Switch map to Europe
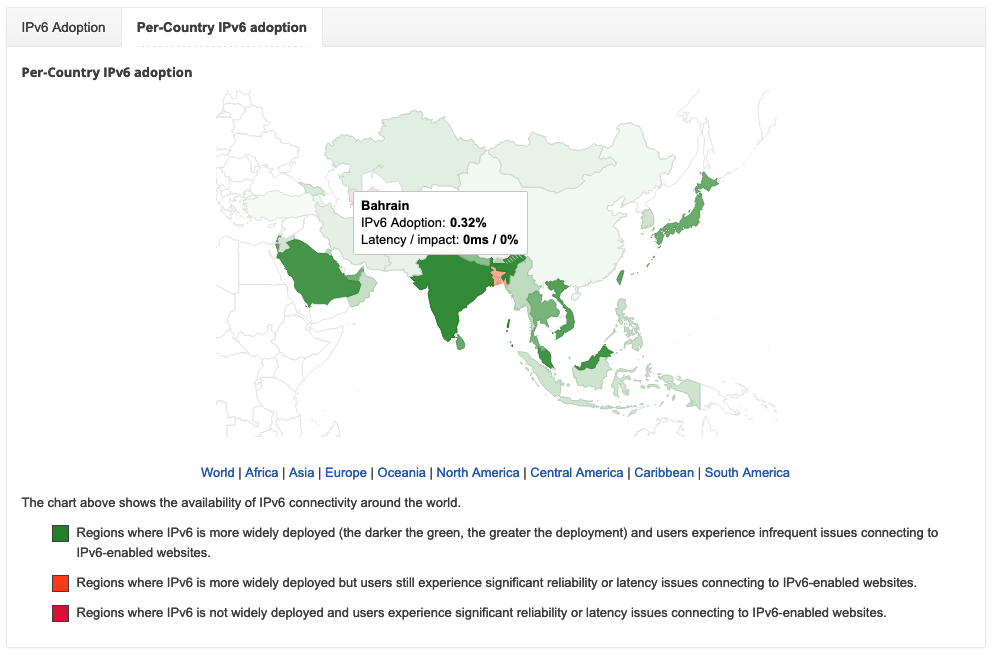 346,472
